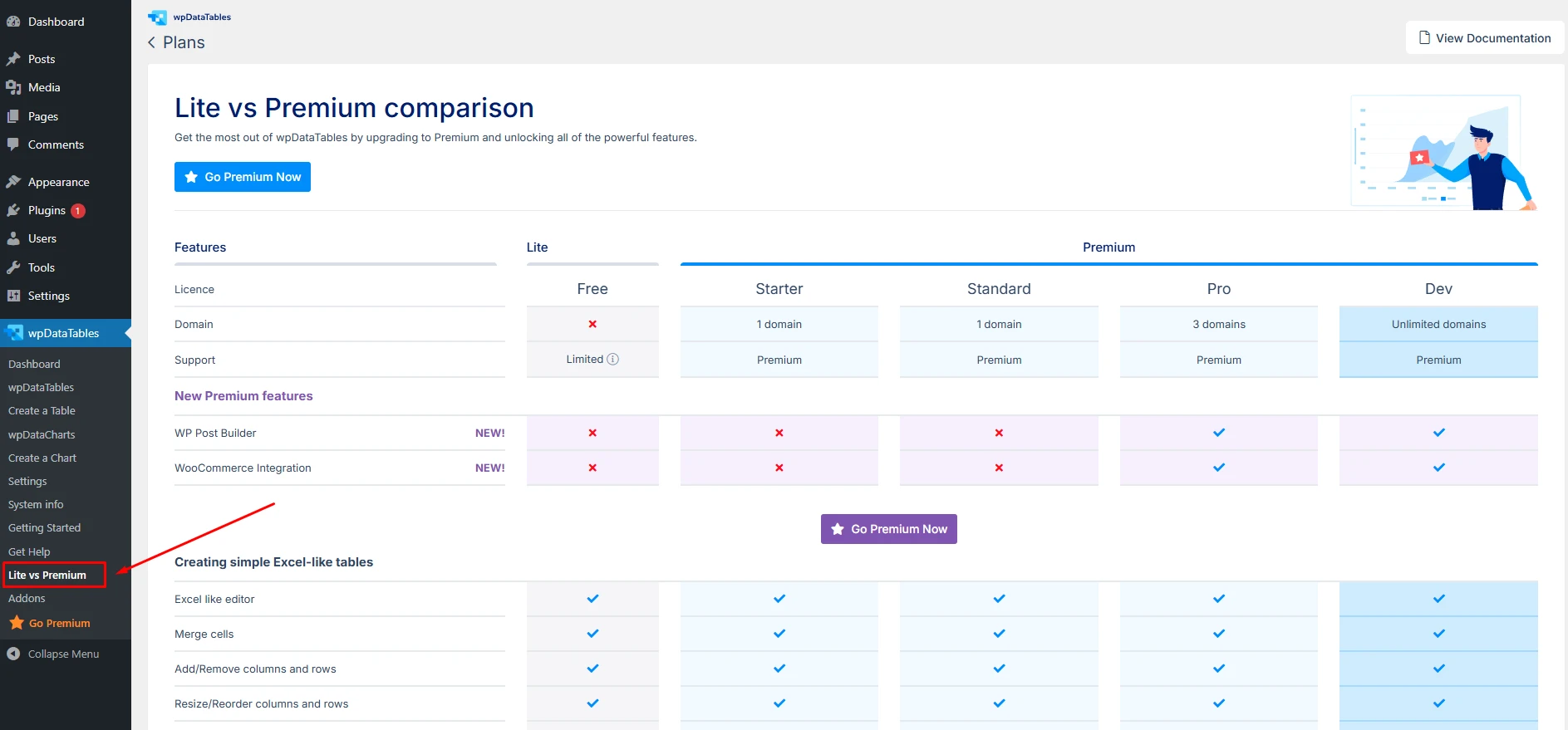
Task: Click the Limited support cell under Free
Action: point(592,360)
